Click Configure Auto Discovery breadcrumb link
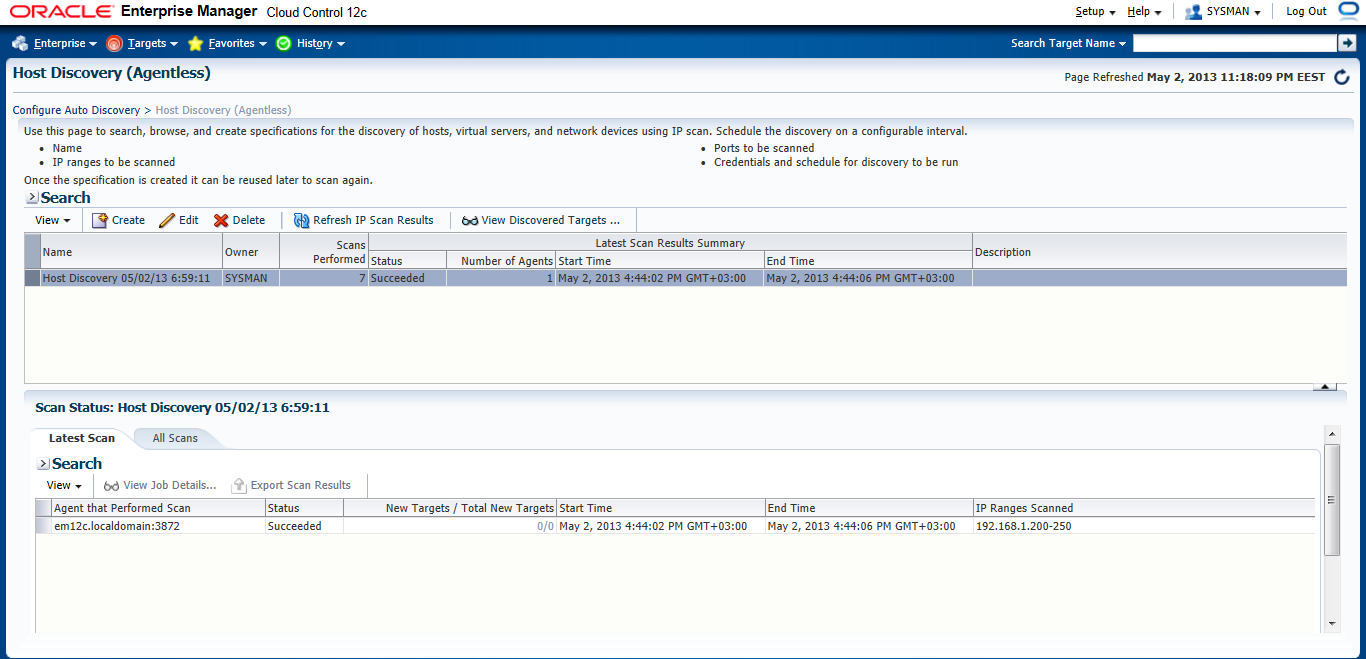 point(76,110)
